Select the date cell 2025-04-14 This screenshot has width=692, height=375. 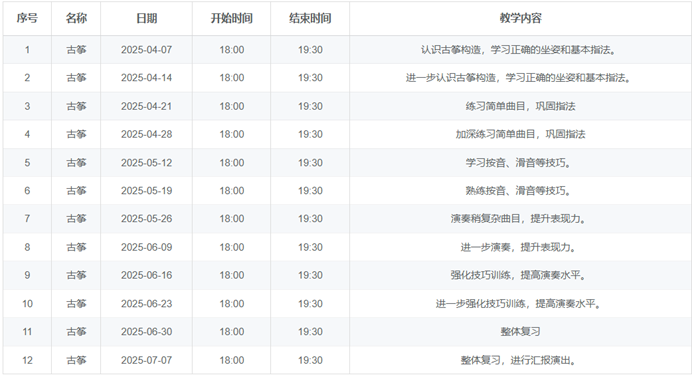click(x=147, y=78)
